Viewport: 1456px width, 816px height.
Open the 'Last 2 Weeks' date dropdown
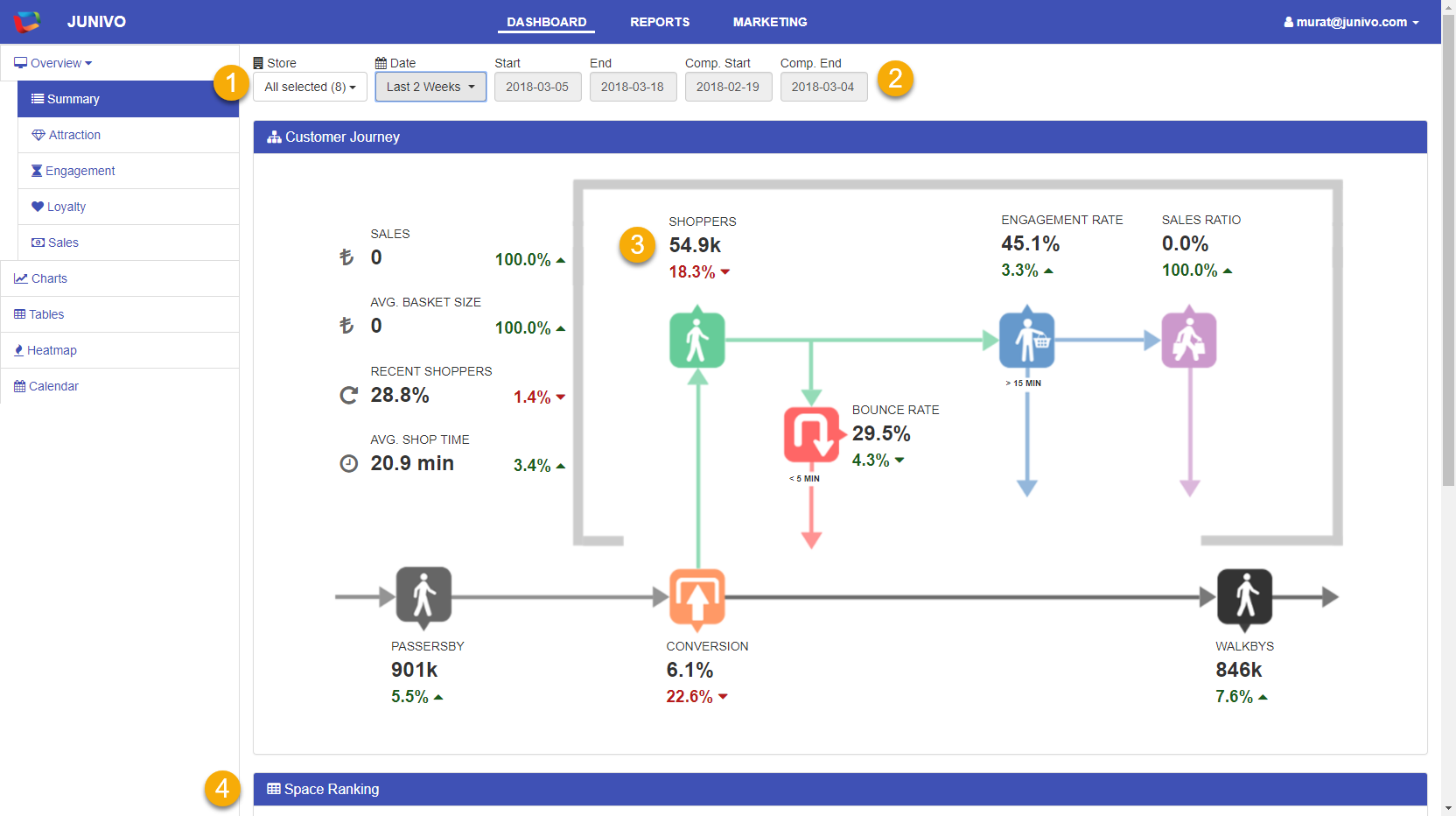coord(430,87)
